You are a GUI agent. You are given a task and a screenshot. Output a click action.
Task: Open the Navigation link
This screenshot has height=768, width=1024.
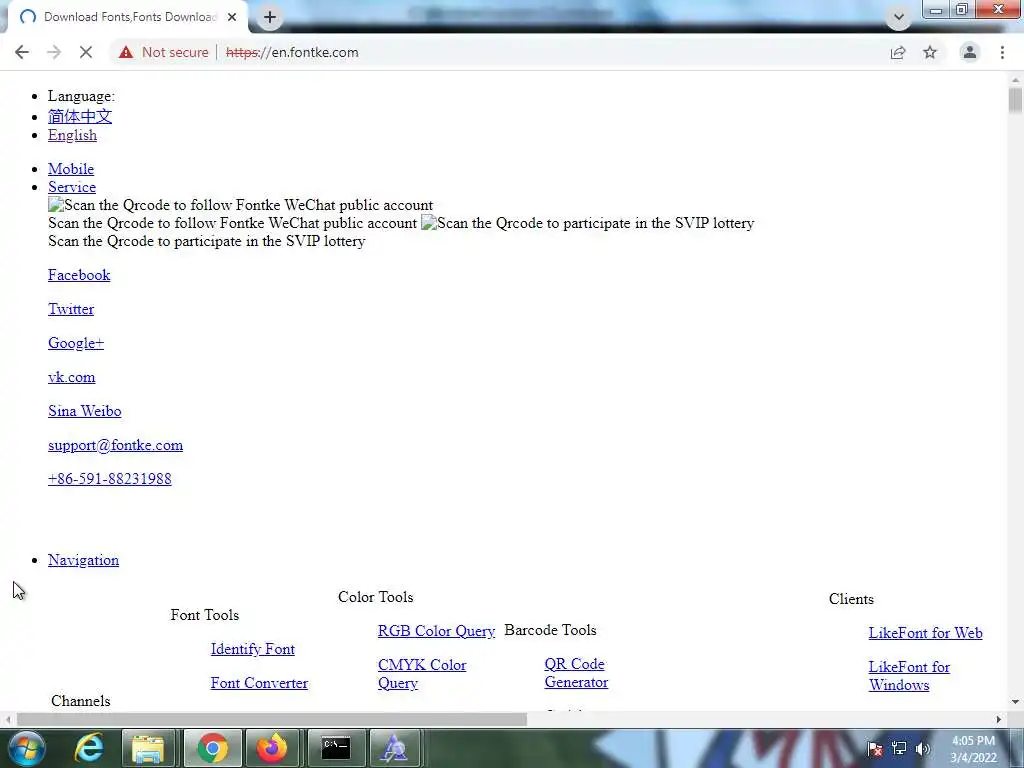click(84, 560)
